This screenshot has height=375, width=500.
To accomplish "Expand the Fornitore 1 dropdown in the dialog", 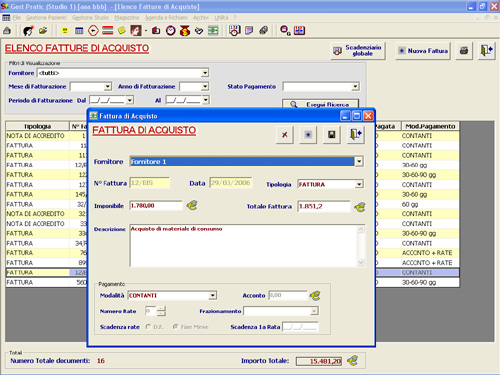I will click(359, 162).
